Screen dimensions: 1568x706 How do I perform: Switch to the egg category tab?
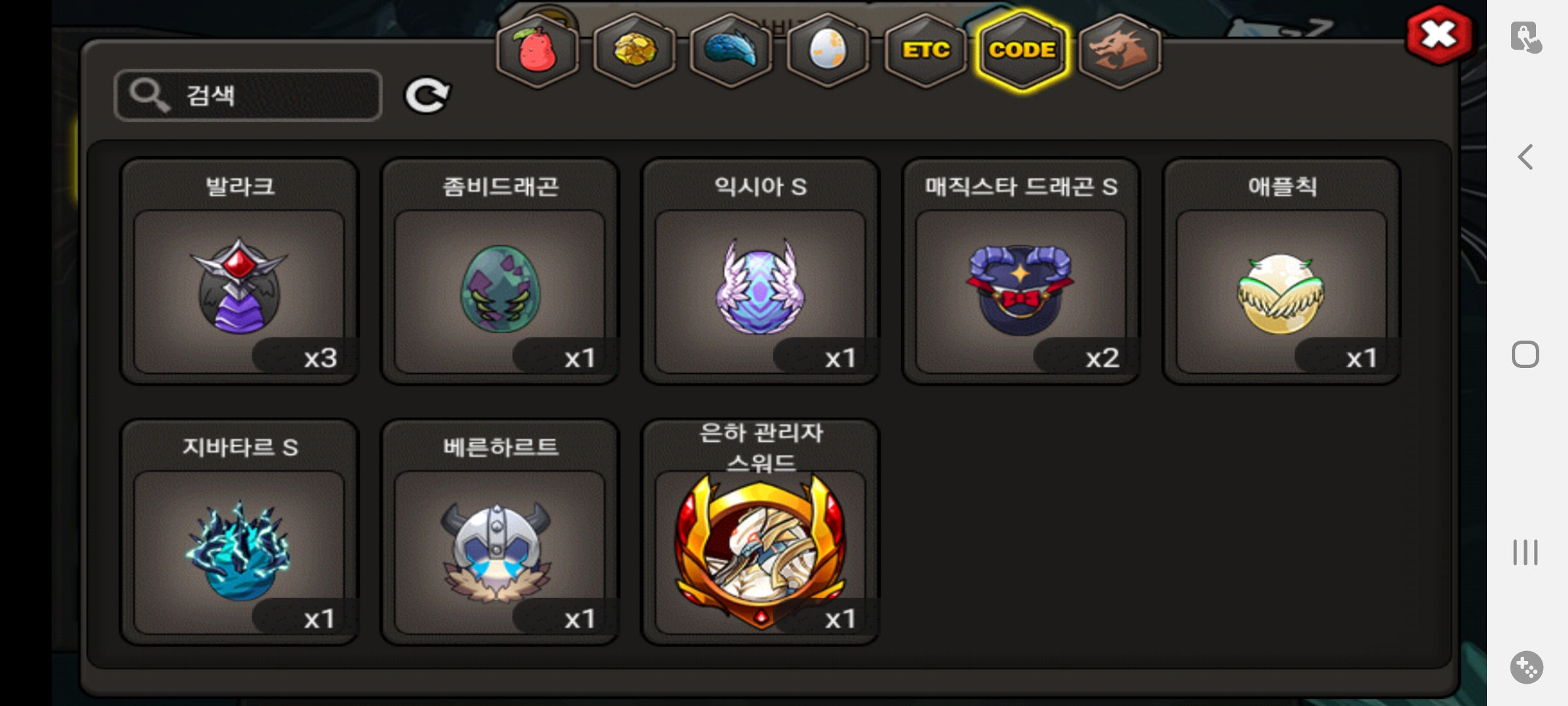tap(828, 50)
